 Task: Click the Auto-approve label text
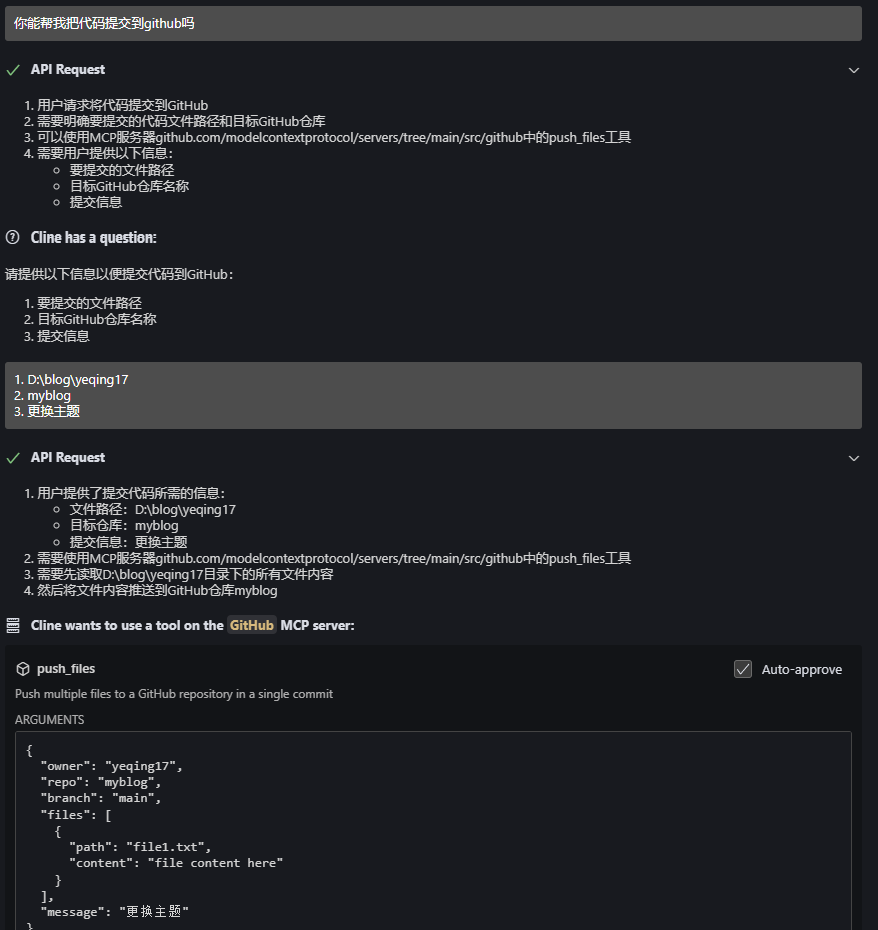tap(801, 669)
